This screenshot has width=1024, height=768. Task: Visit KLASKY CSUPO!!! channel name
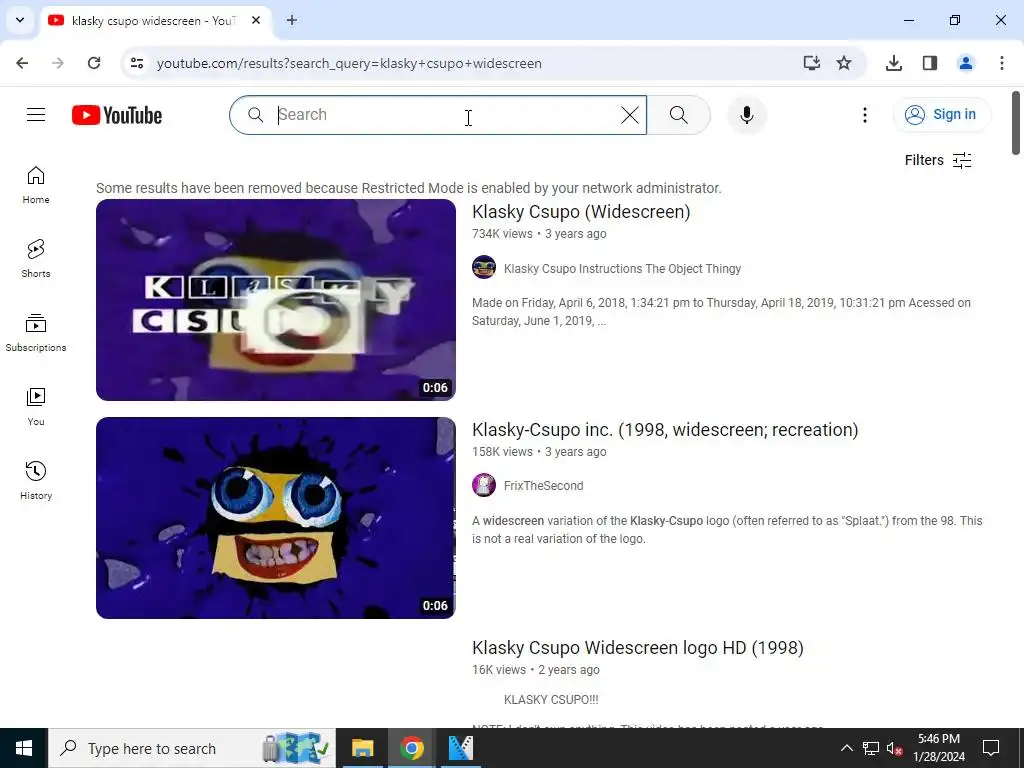[551, 699]
